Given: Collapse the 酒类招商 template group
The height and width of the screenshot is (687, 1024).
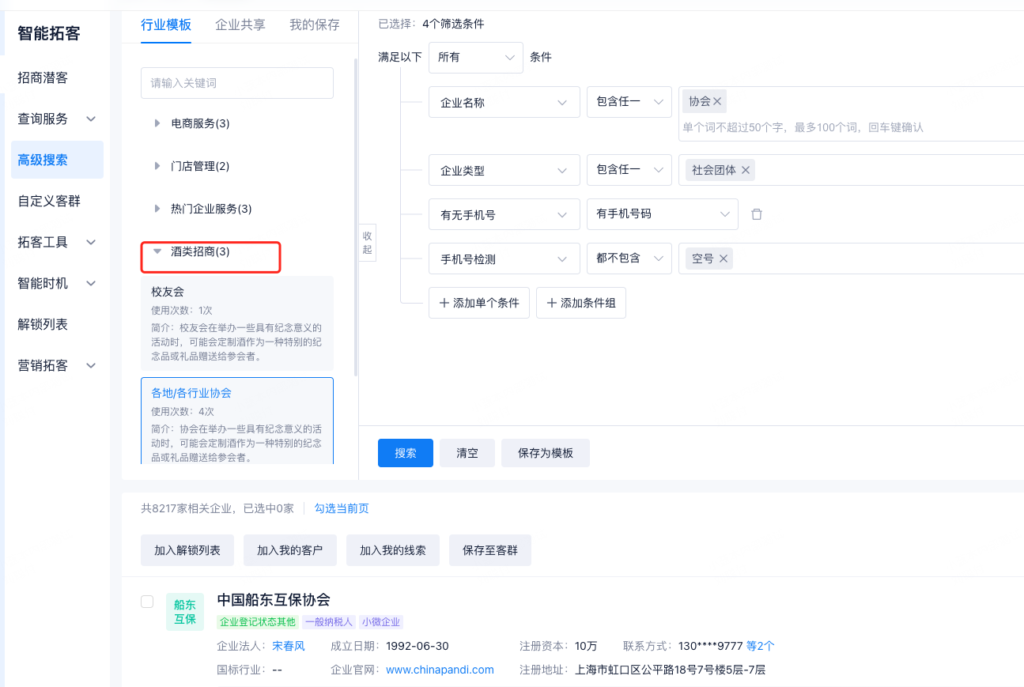Looking at the screenshot, I should point(157,252).
